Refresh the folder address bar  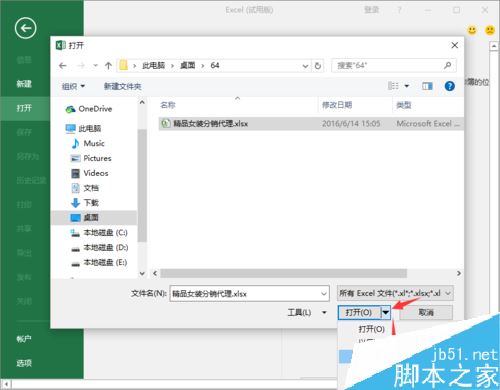[x=318, y=66]
